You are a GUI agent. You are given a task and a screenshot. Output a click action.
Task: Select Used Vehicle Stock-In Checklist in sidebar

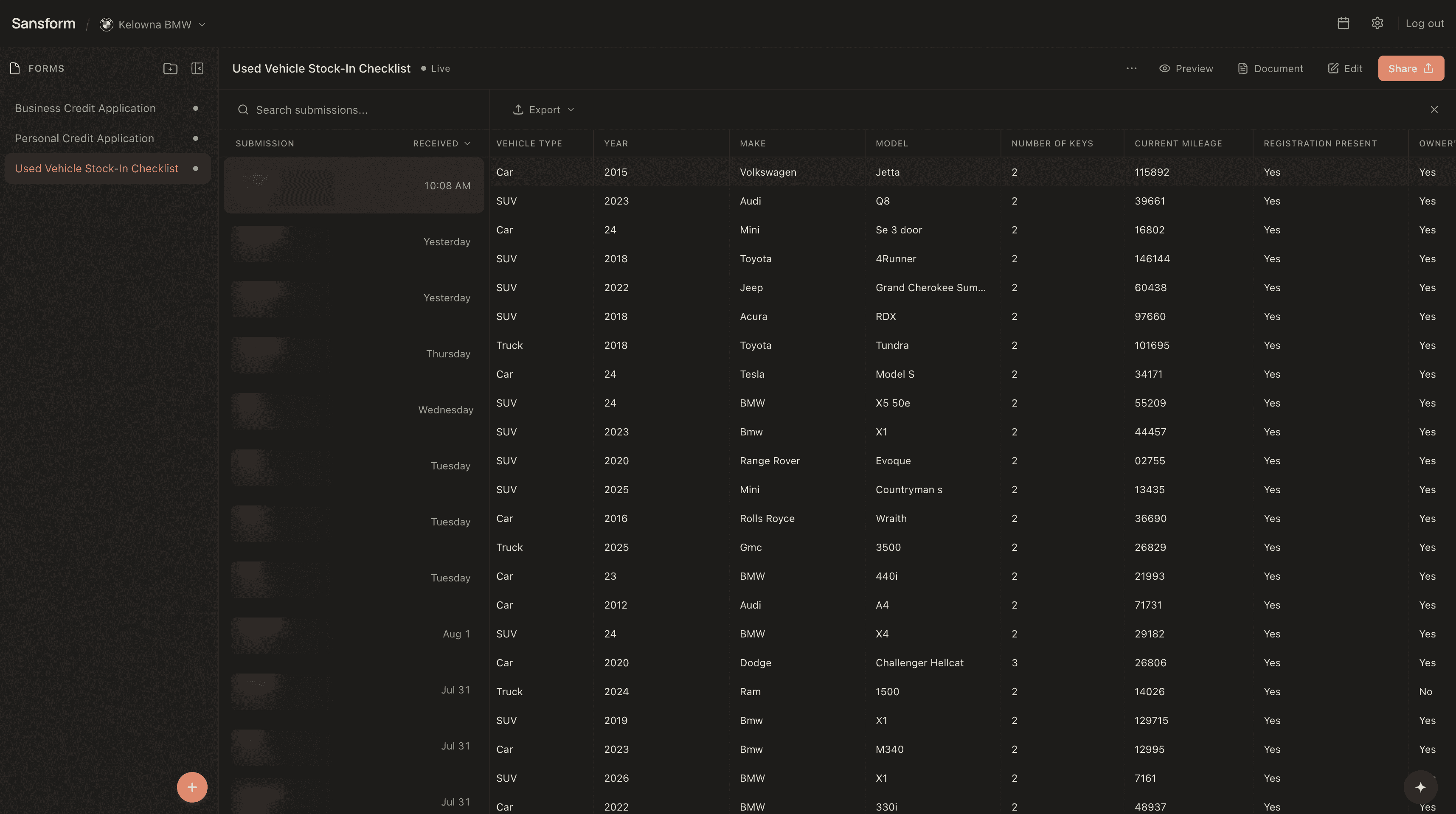107,168
